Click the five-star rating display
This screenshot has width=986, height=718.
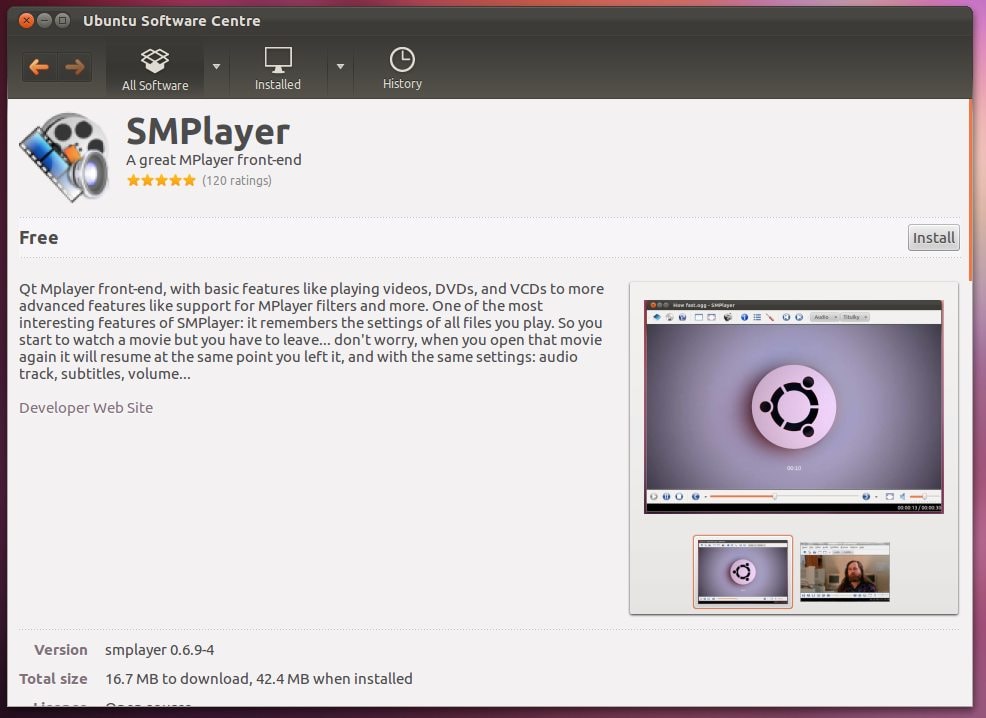point(162,180)
